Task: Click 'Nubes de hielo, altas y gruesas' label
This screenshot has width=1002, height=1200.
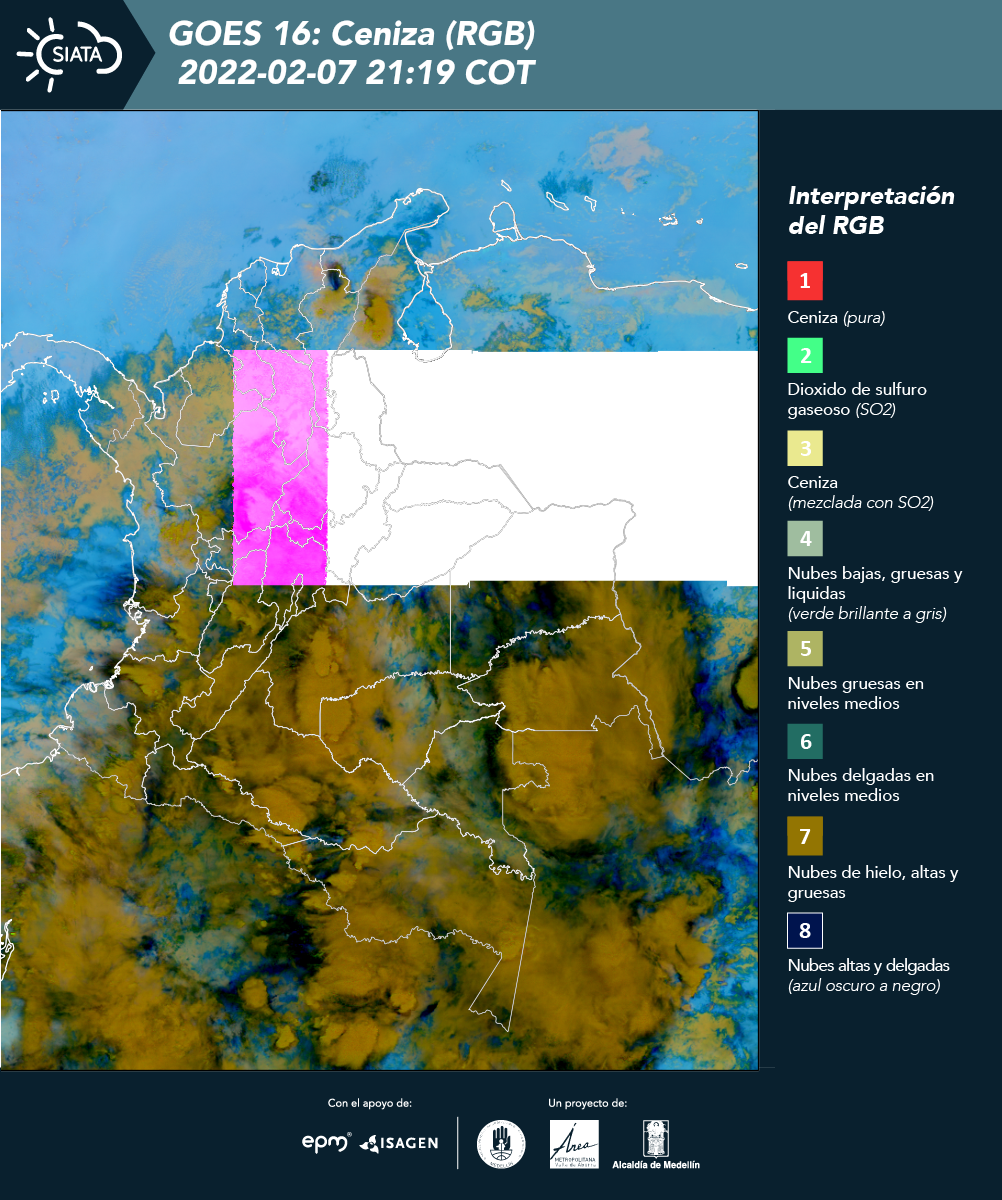Action: click(x=873, y=882)
